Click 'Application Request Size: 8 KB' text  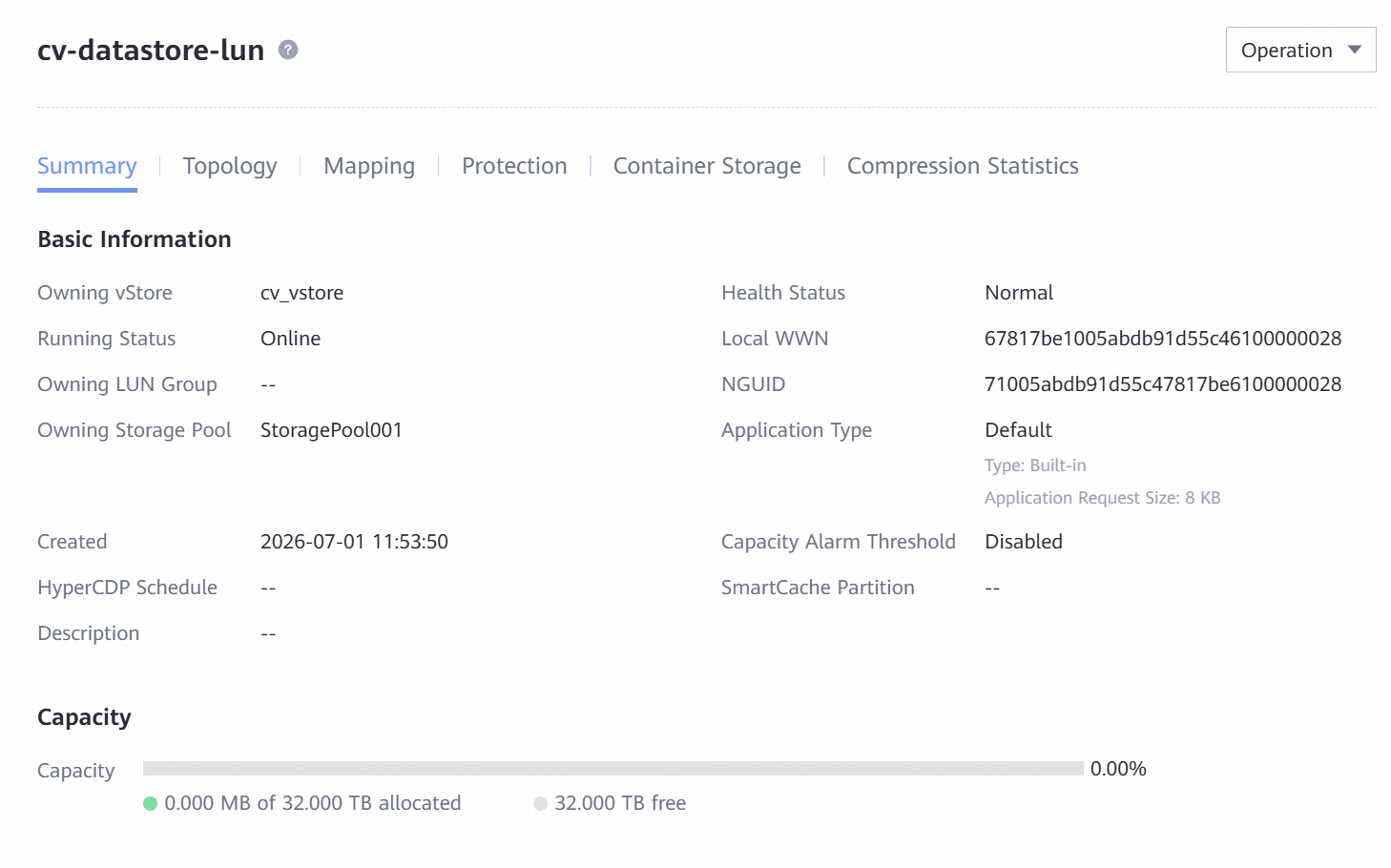[1103, 498]
